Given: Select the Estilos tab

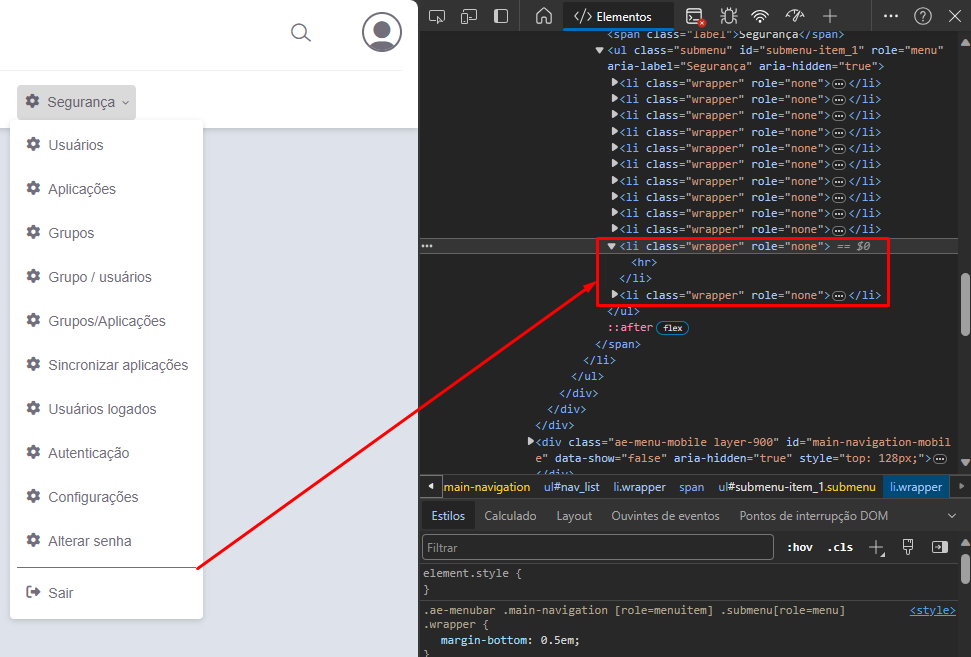Looking at the screenshot, I should 448,516.
